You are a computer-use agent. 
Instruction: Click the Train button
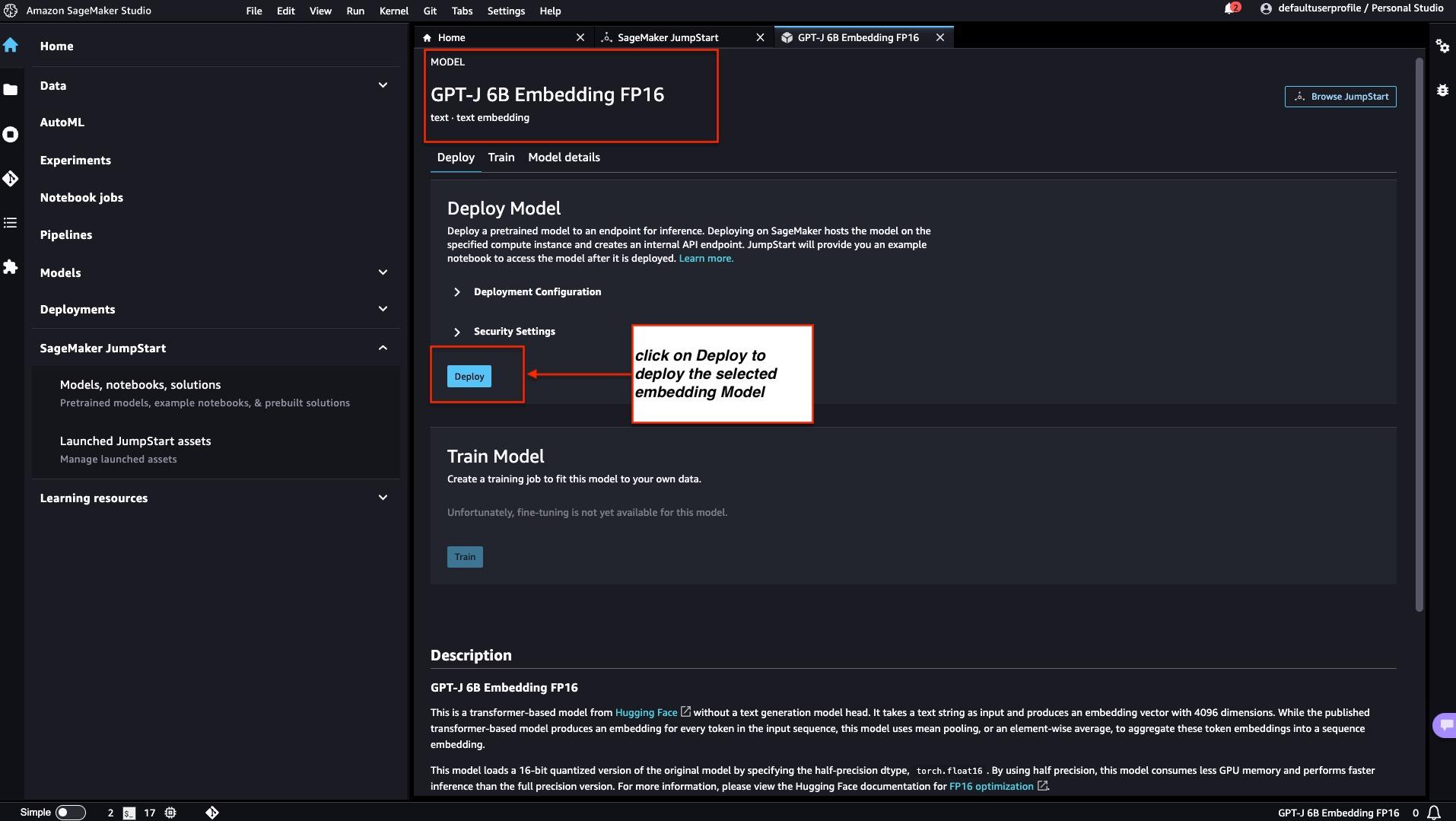click(465, 557)
